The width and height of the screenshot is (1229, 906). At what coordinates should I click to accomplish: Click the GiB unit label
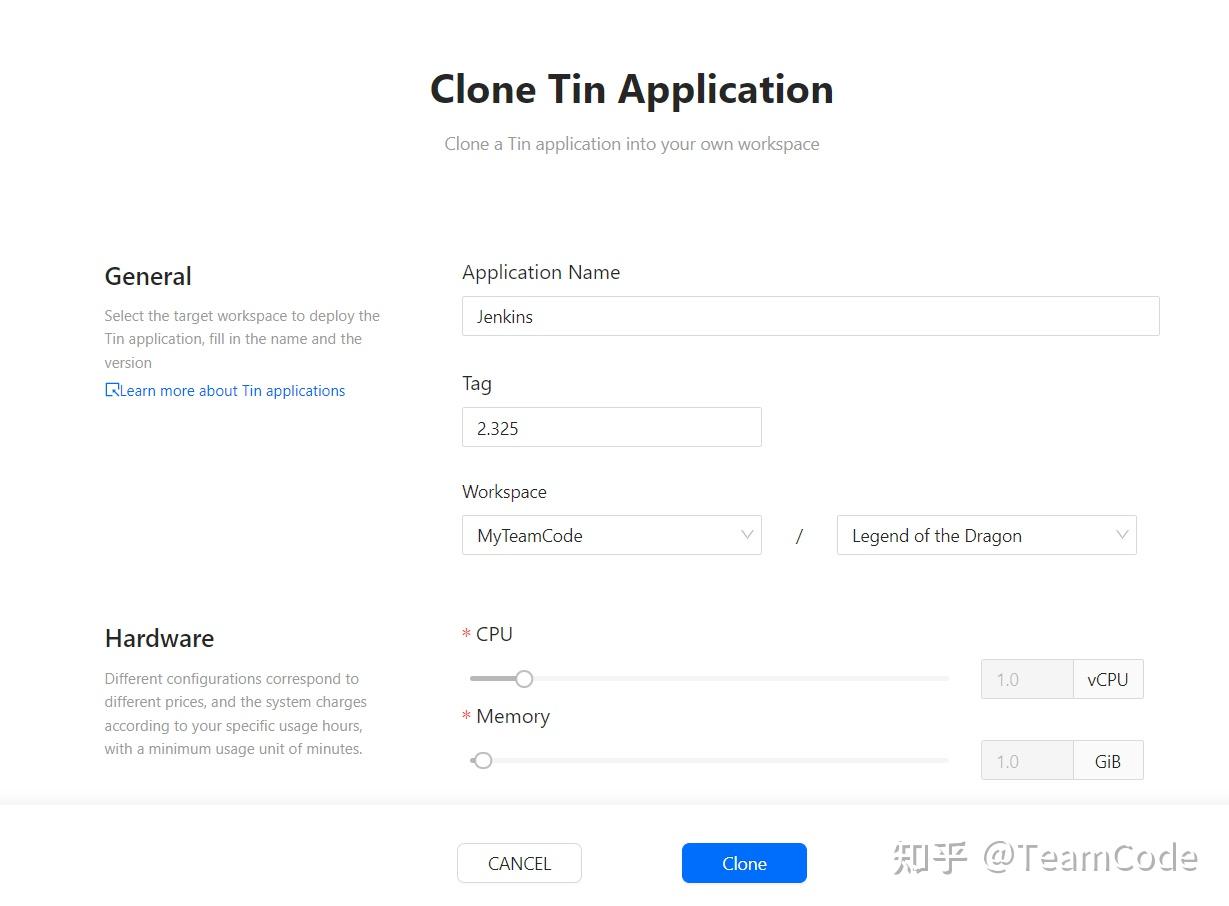(x=1108, y=761)
